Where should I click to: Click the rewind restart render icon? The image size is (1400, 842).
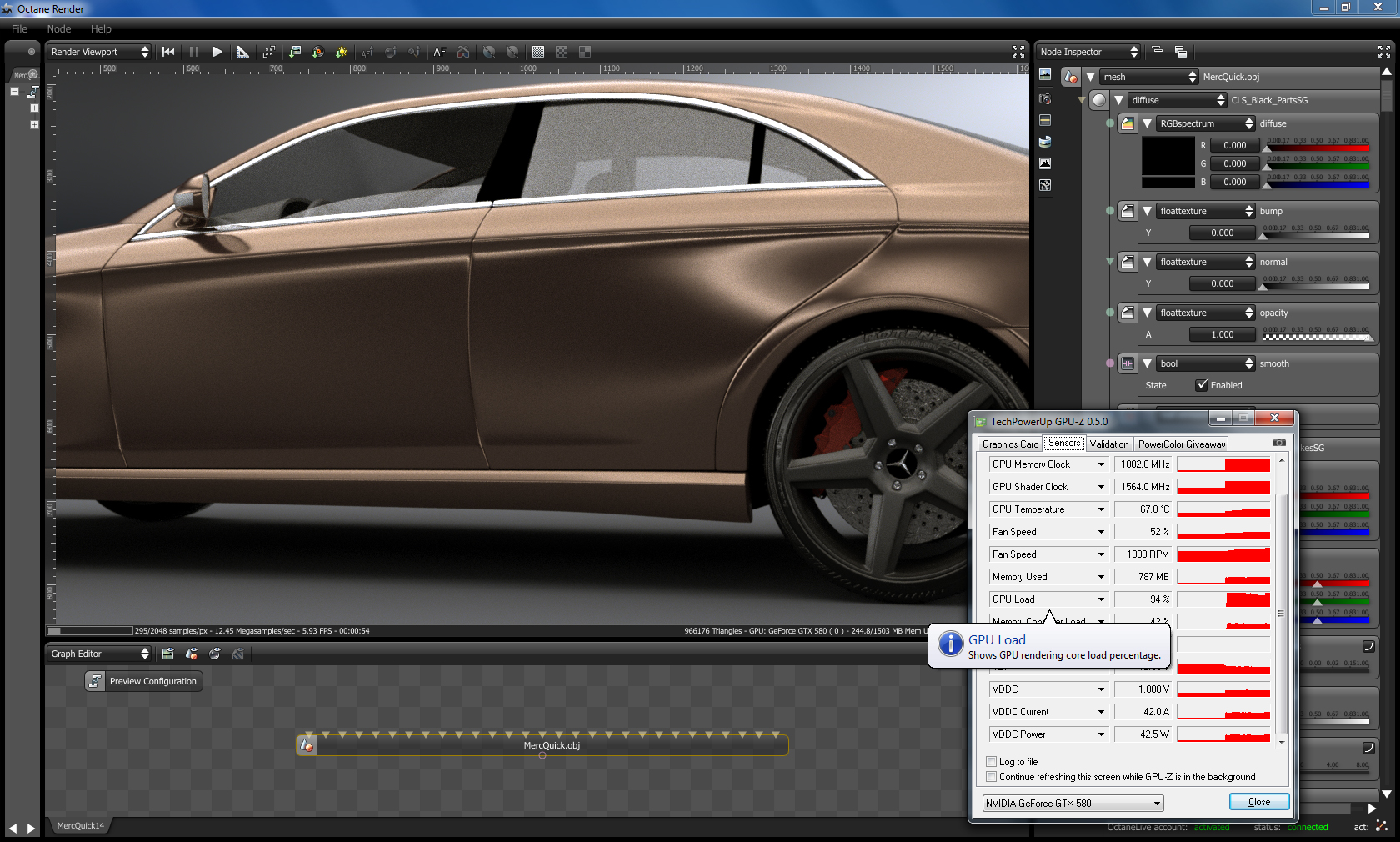[168, 52]
